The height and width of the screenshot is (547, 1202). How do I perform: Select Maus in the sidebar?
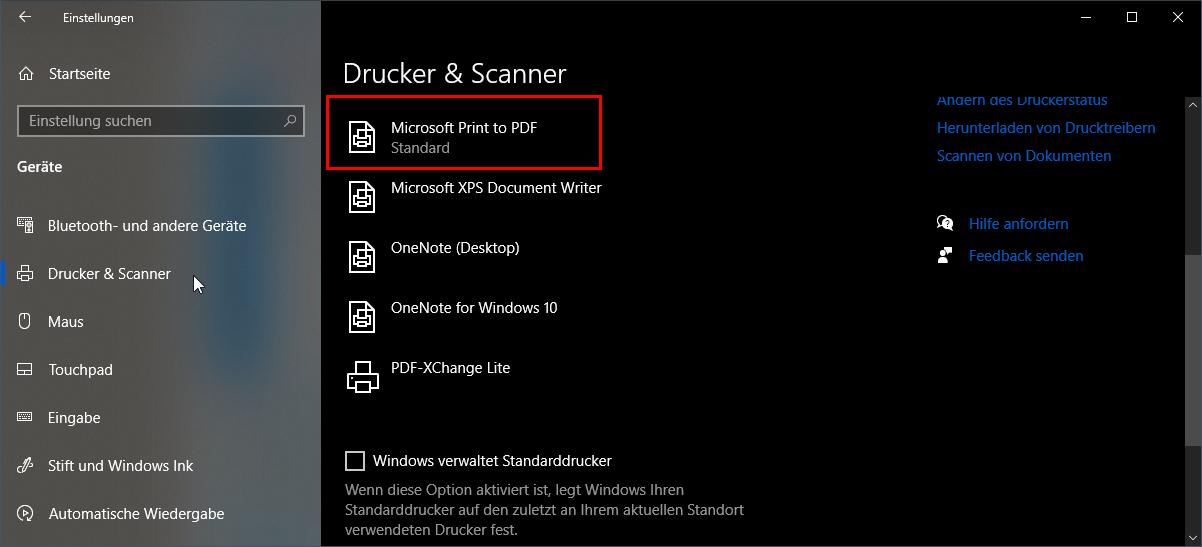click(65, 322)
